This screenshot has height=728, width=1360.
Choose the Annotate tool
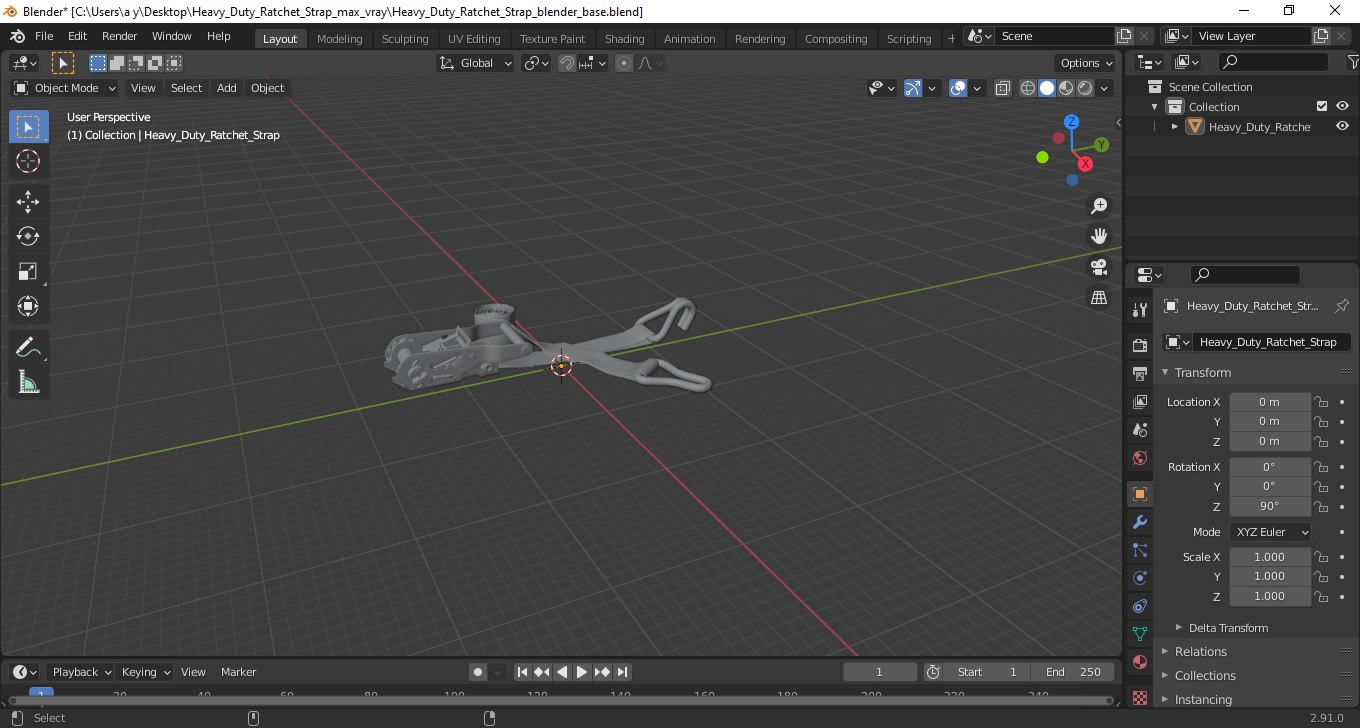(x=28, y=348)
